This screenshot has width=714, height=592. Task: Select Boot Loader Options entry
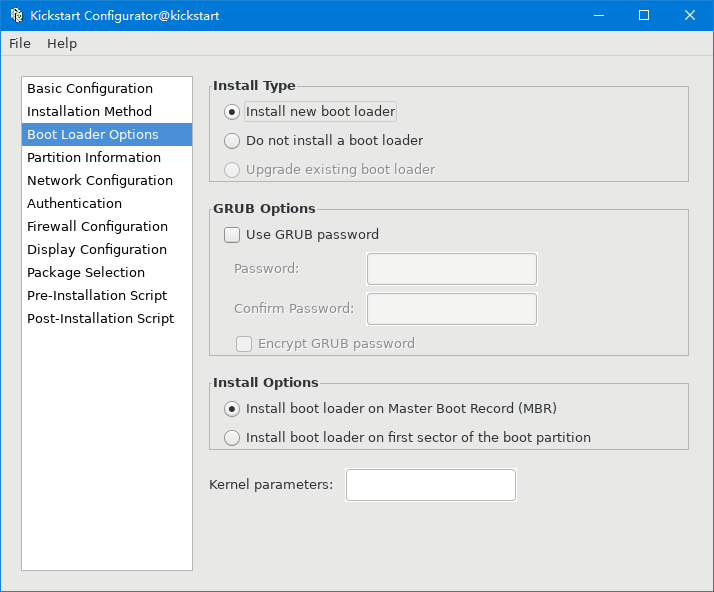(x=107, y=134)
